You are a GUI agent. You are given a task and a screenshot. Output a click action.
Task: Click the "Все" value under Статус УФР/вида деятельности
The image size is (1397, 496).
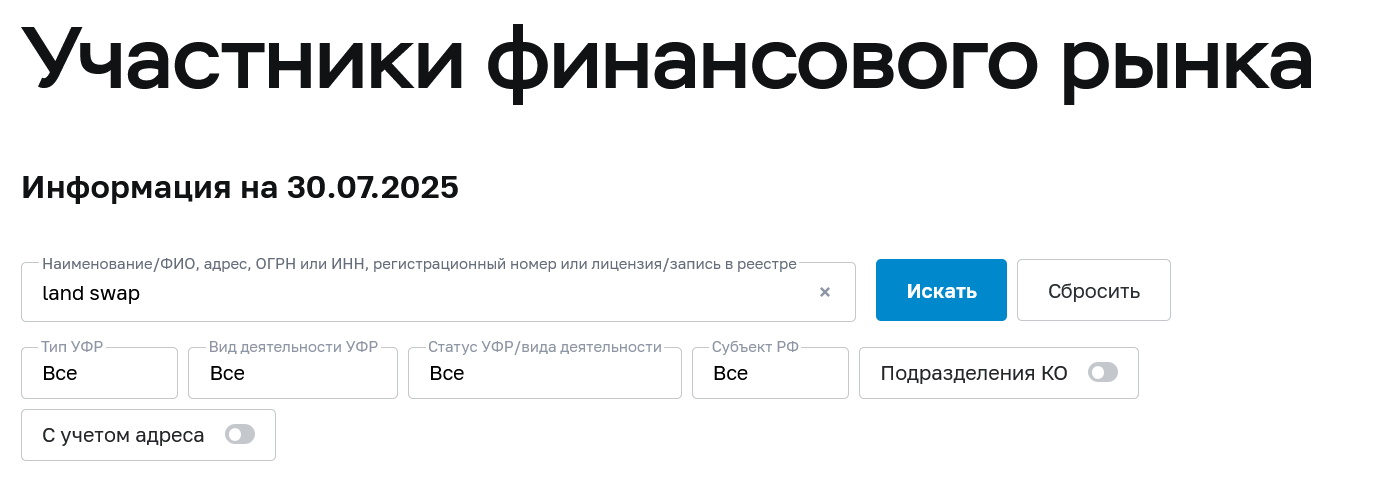[447, 374]
